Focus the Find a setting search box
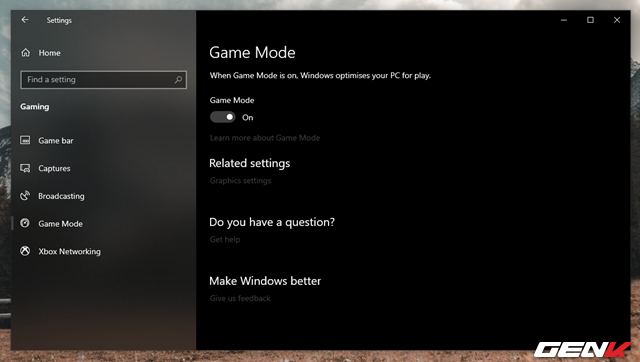 pyautogui.click(x=103, y=80)
